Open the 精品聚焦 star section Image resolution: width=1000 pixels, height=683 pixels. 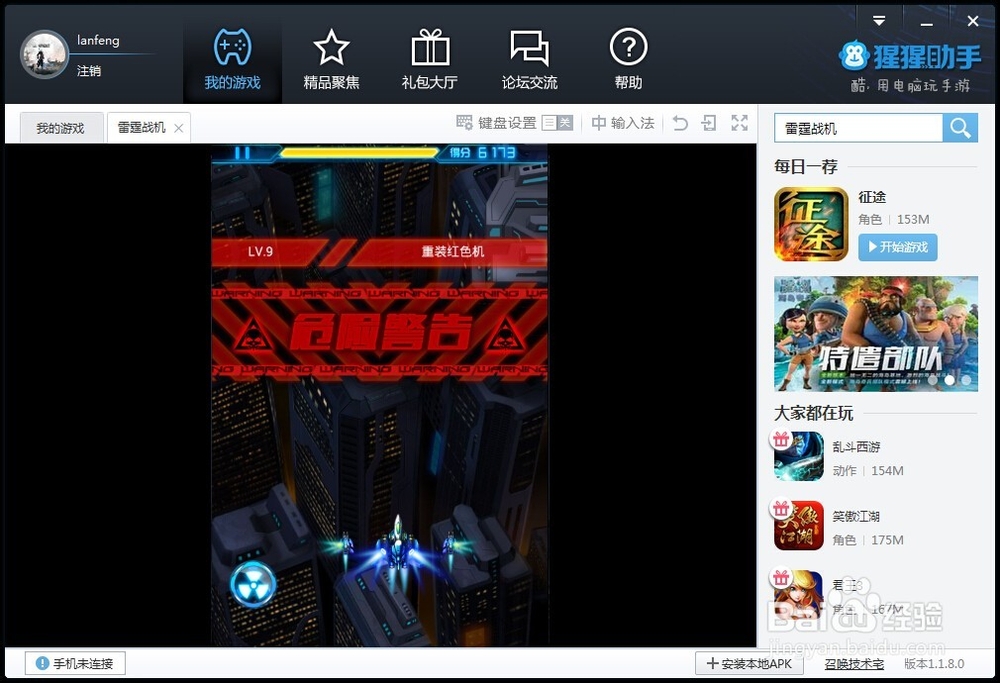331,59
